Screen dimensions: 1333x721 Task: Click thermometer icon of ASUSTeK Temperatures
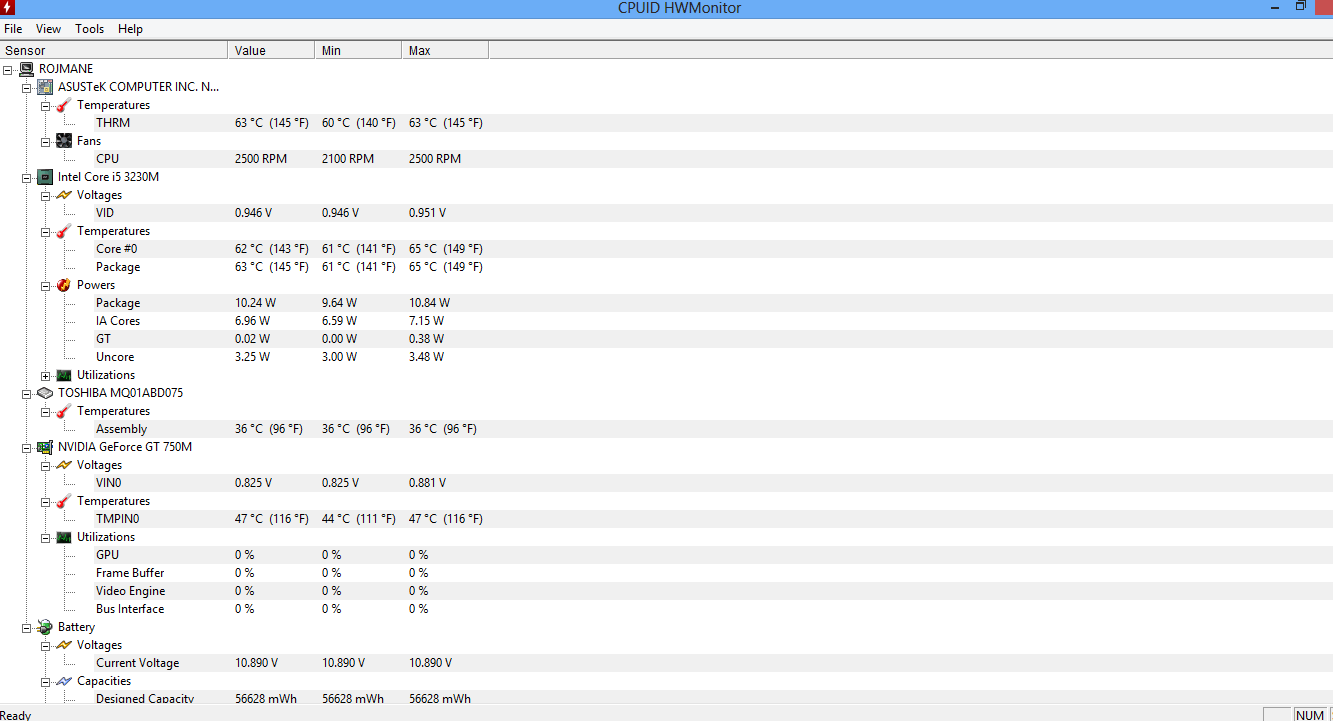tap(64, 105)
